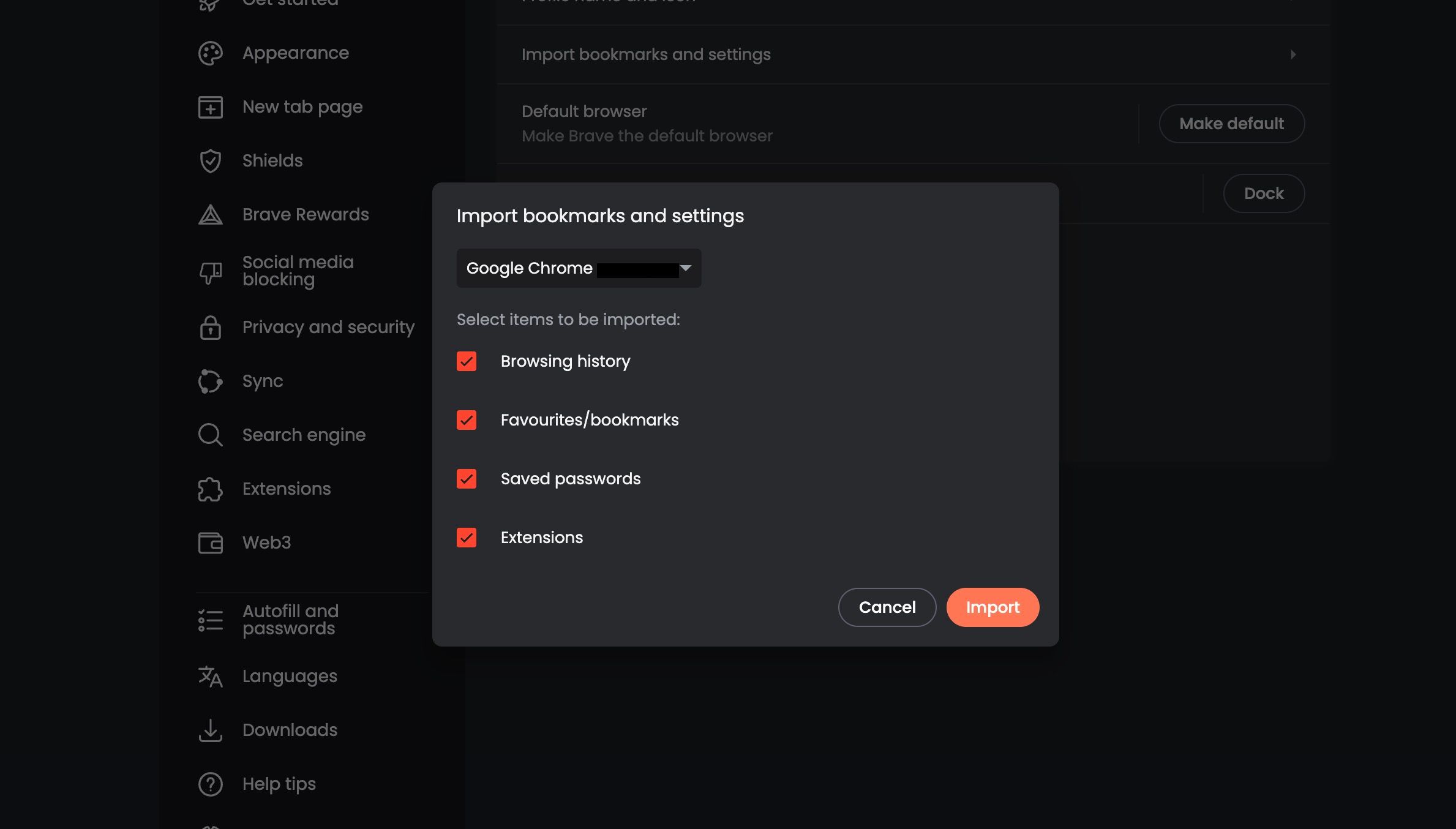Cancel the import dialog
Screen dimensions: 1456x829
[887, 607]
